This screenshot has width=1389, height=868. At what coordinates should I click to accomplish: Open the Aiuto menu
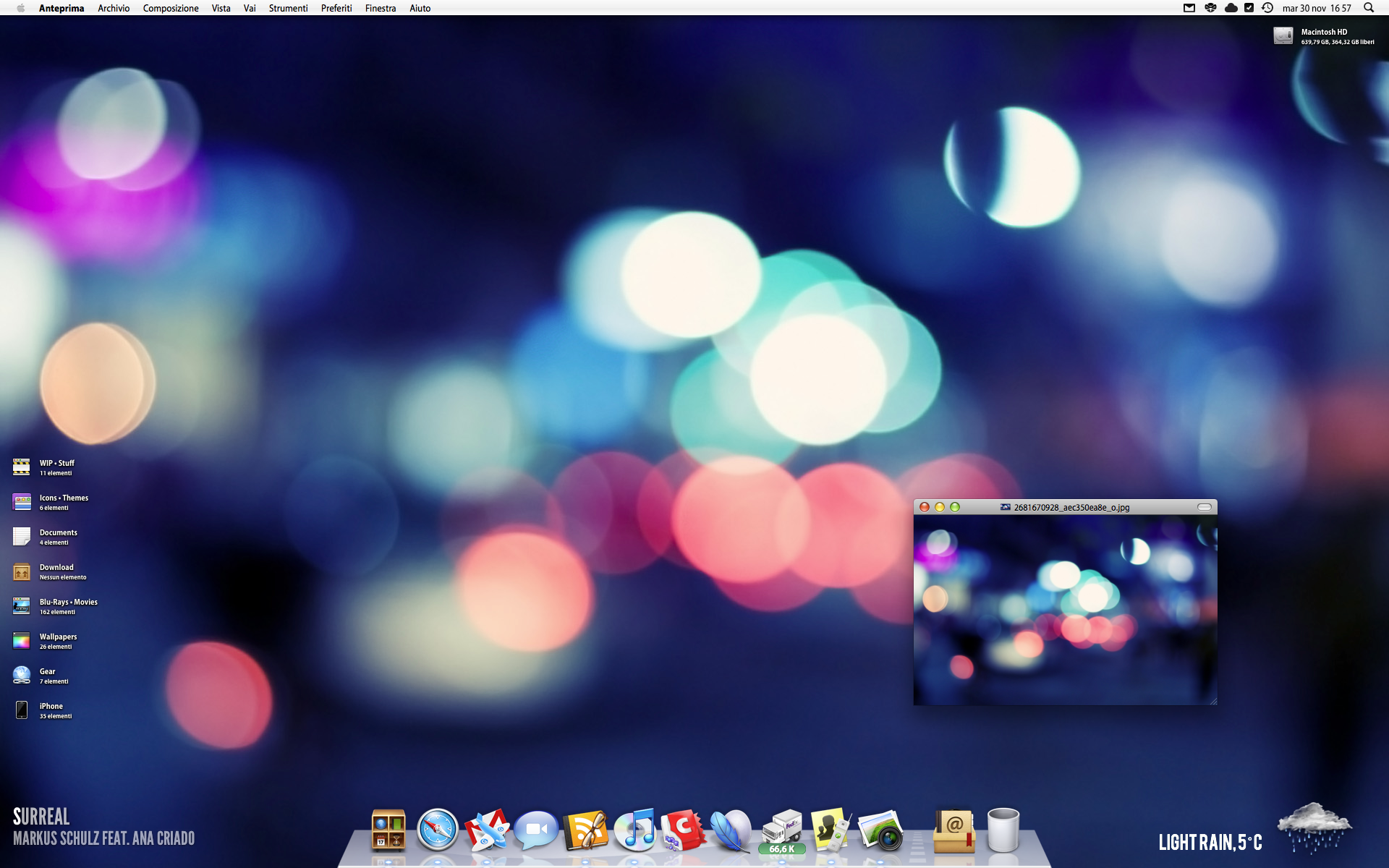click(x=420, y=8)
